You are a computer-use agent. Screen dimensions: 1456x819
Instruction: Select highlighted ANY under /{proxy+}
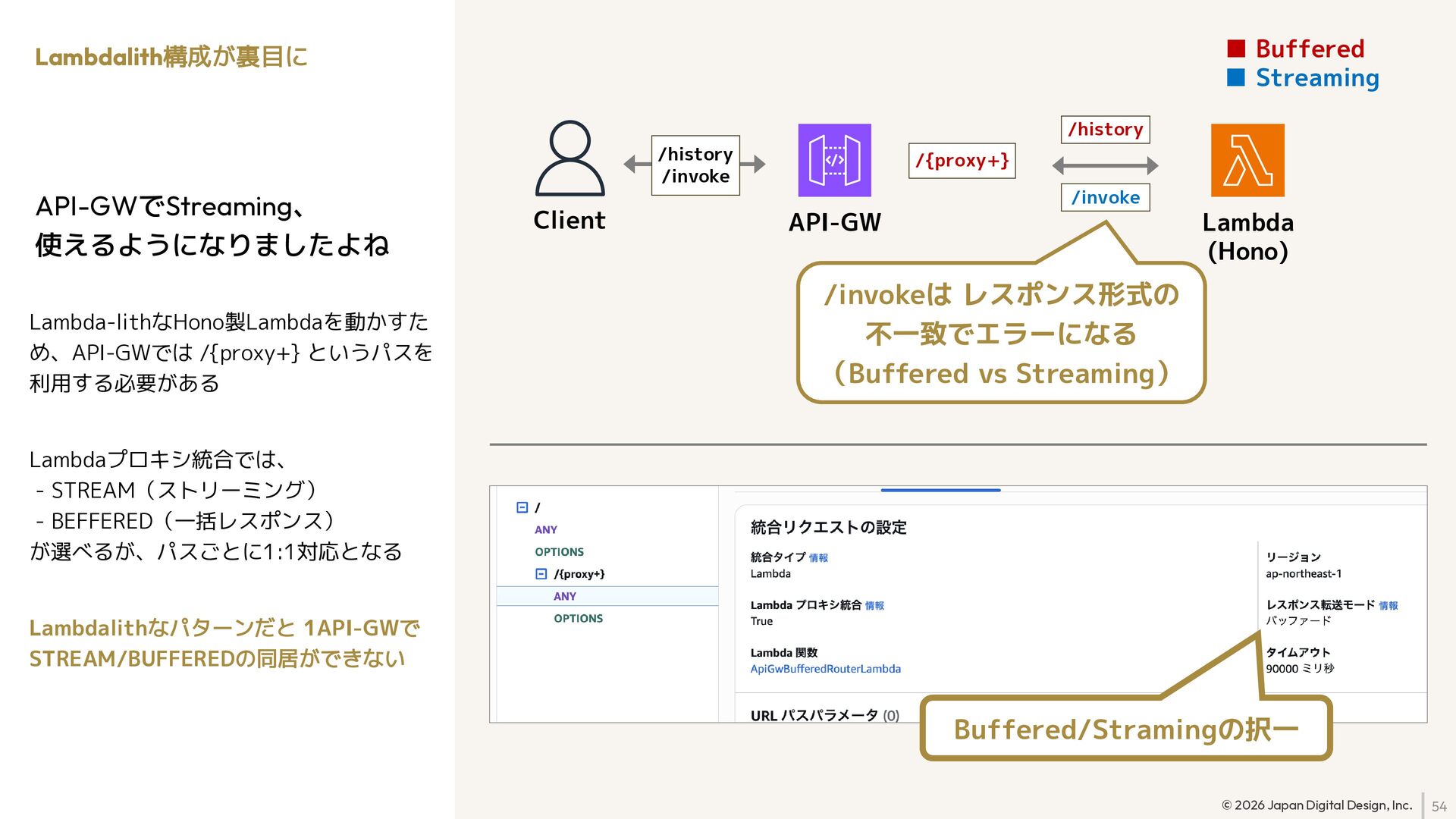[564, 596]
